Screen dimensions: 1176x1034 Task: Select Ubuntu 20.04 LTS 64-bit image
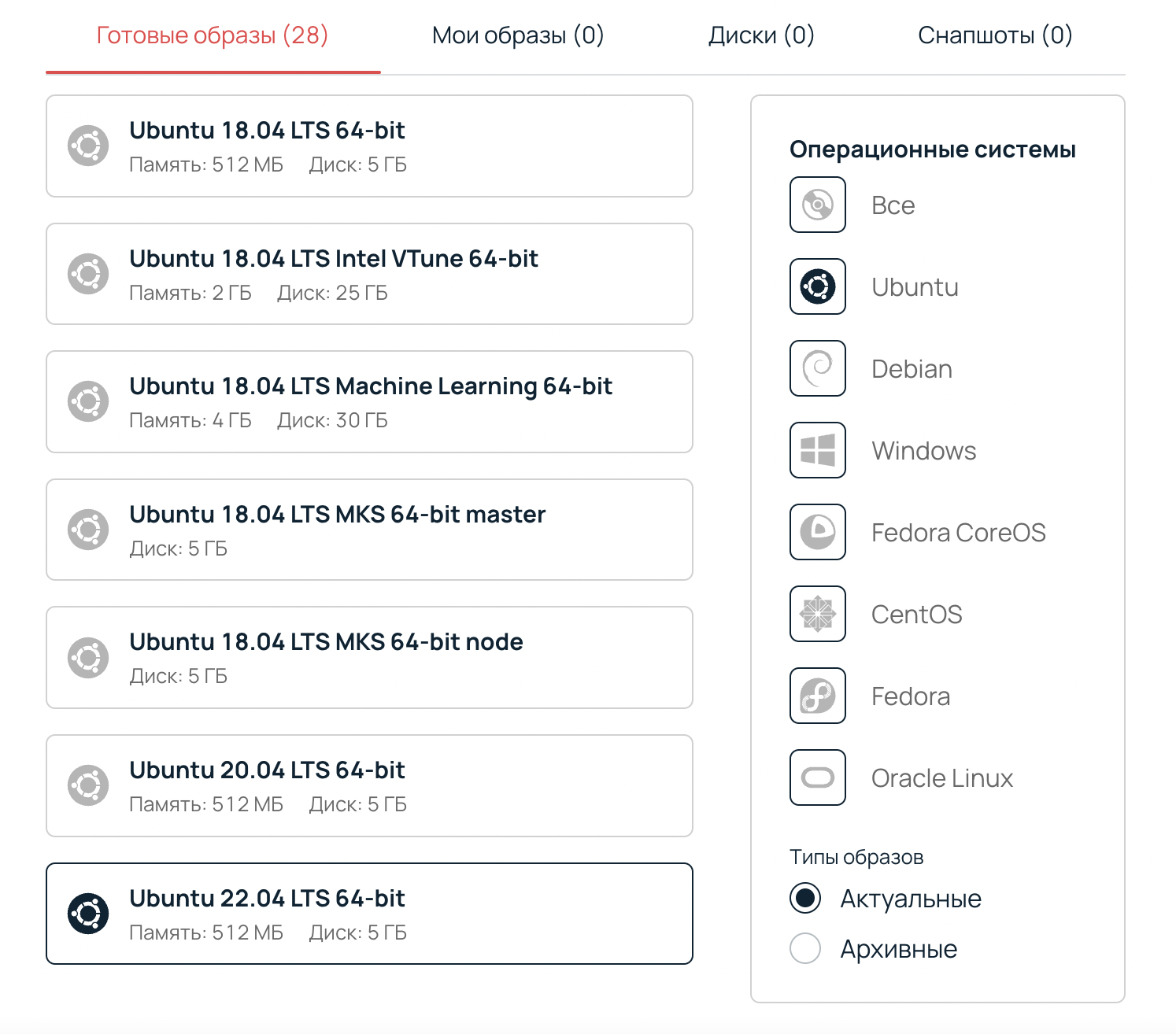[369, 785]
